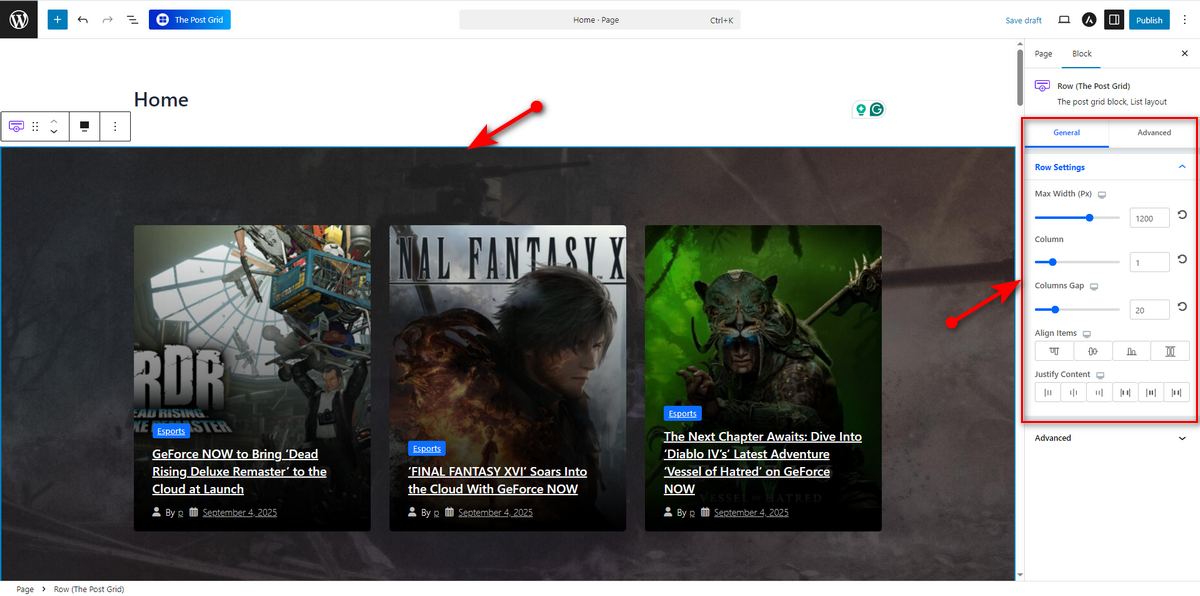Open the Justify Content responsive device icon

[1100, 375]
